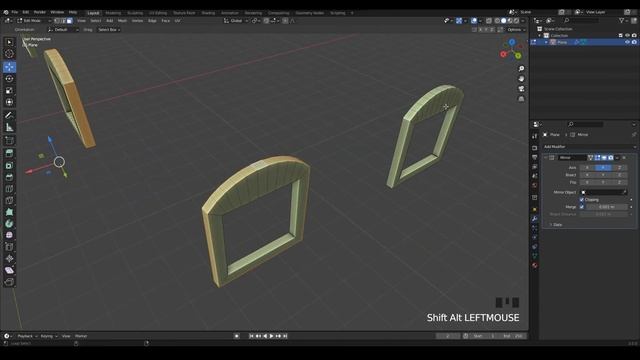Click the Mirror Object input field
This screenshot has width=640, height=360.
tap(603, 192)
